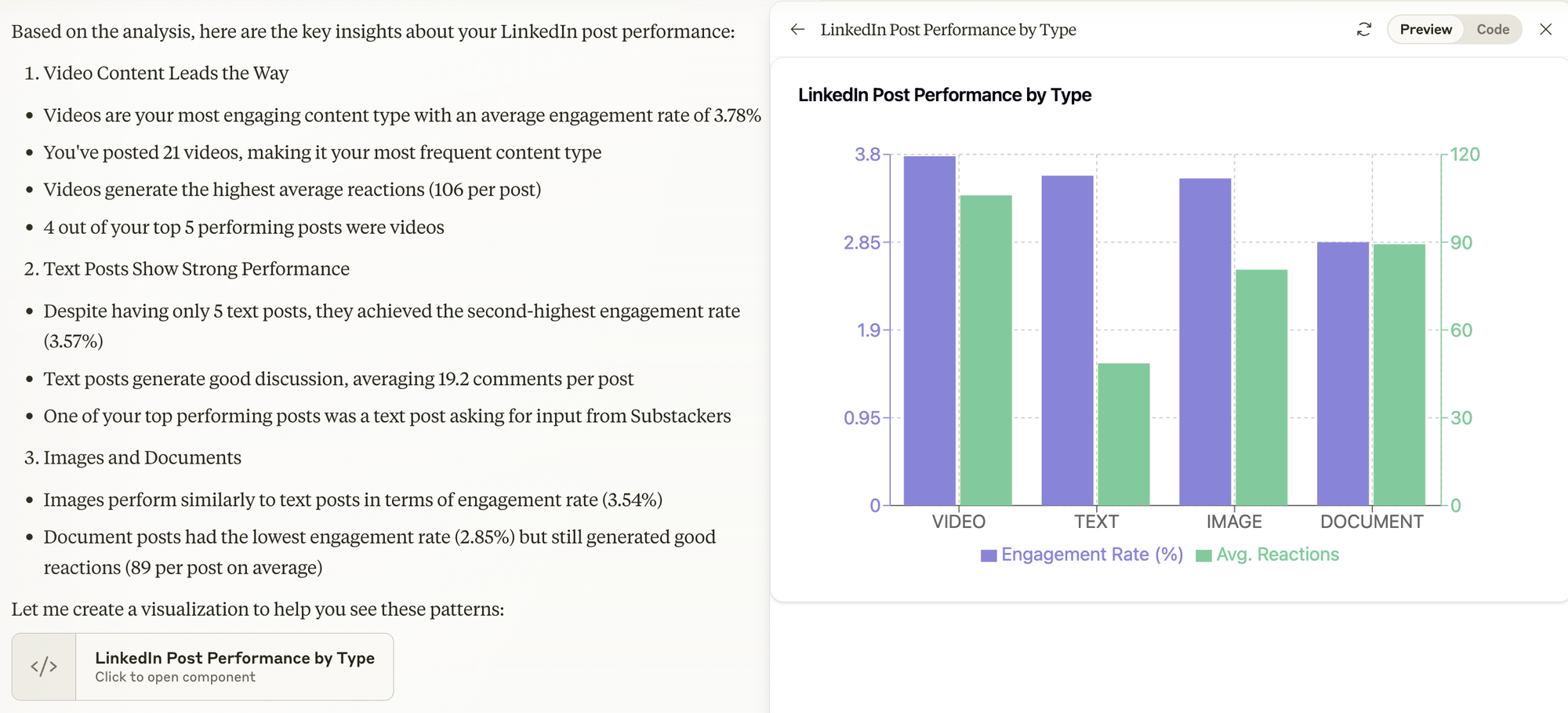The height and width of the screenshot is (713, 1568).
Task: Select the short green reactions bar for TEXT
Action: [1123, 434]
